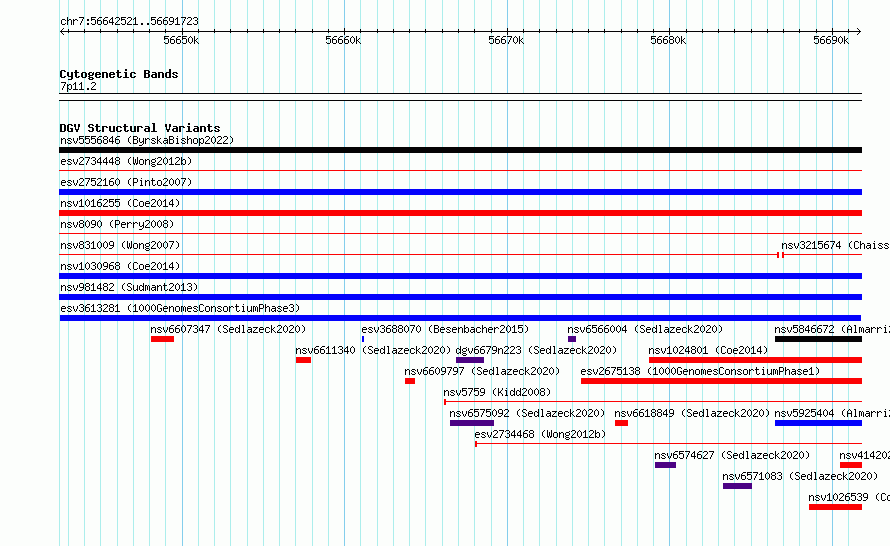
Task: Click the blue bar under nsv5925404
Action: tap(818, 423)
